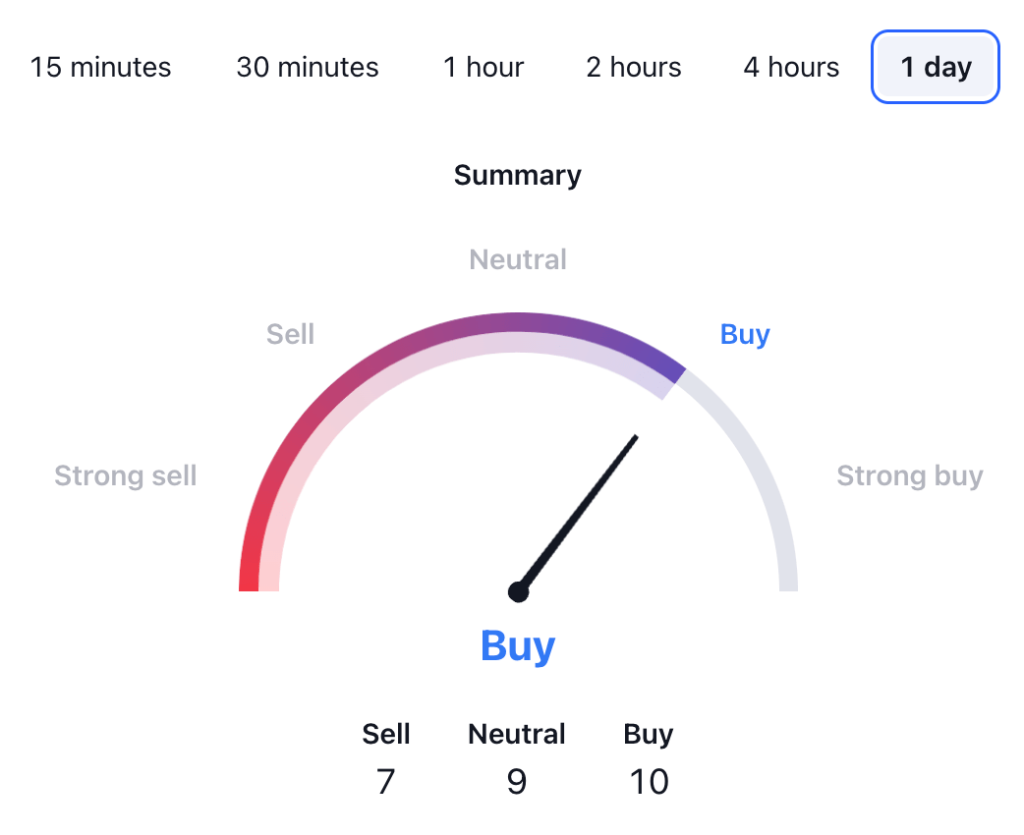Select the 30 minutes timeframe tab
Image resolution: width=1024 pixels, height=835 pixels.
(307, 68)
